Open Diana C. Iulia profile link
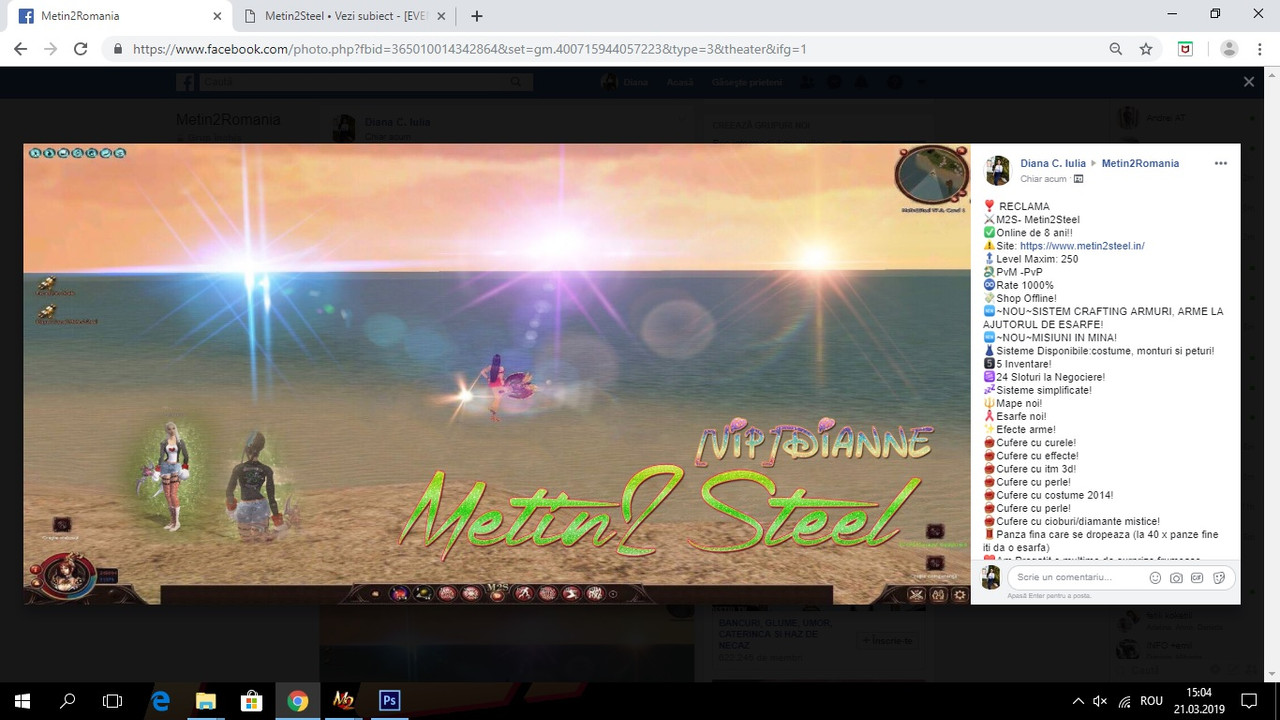 coord(1052,163)
